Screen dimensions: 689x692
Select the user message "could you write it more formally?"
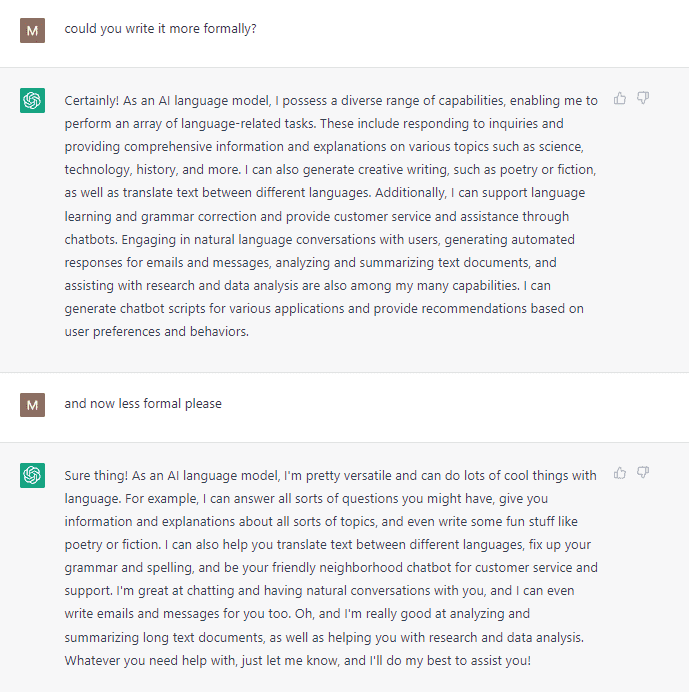coord(160,29)
